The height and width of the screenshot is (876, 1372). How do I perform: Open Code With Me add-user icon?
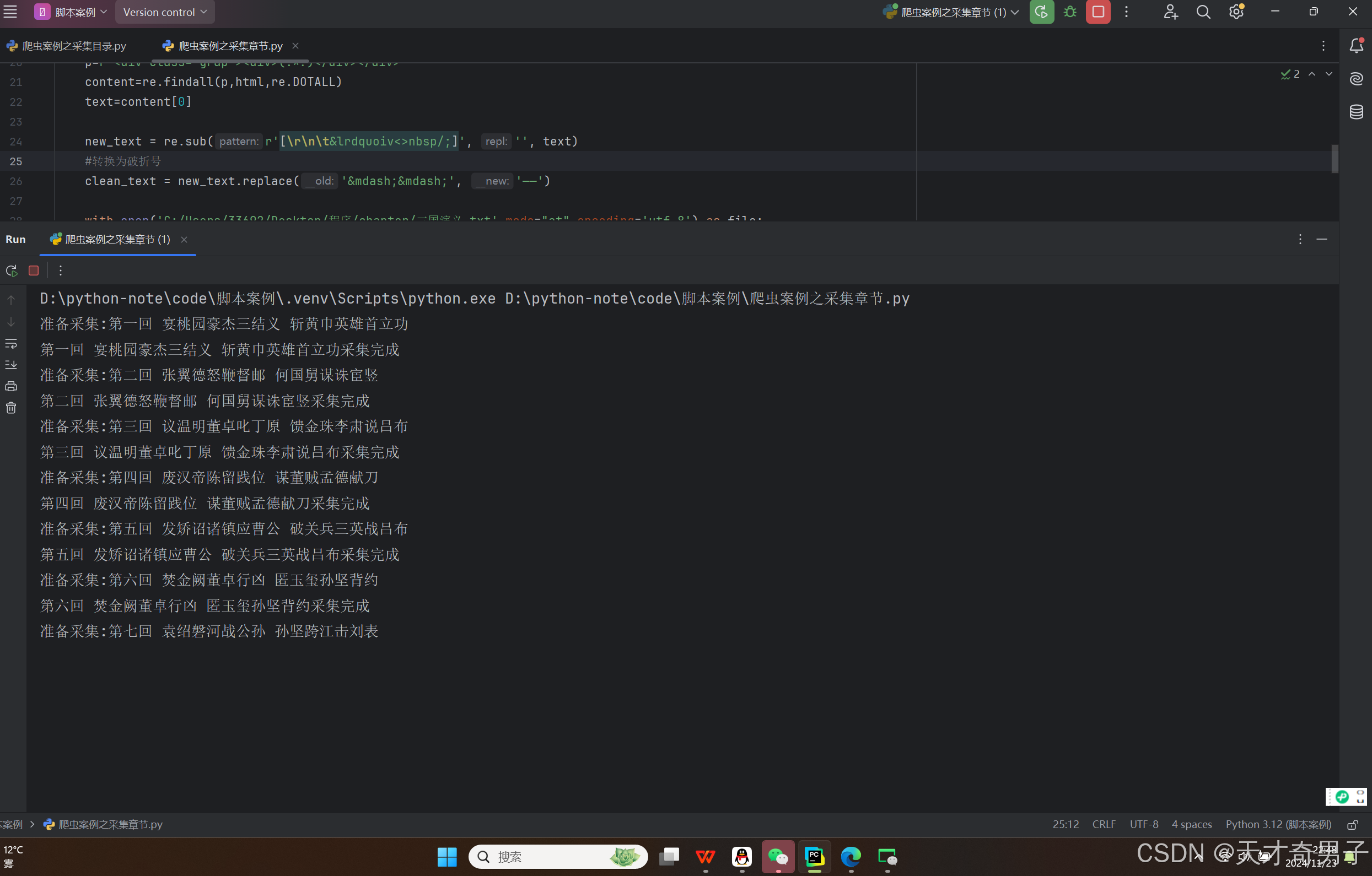pyautogui.click(x=1171, y=12)
